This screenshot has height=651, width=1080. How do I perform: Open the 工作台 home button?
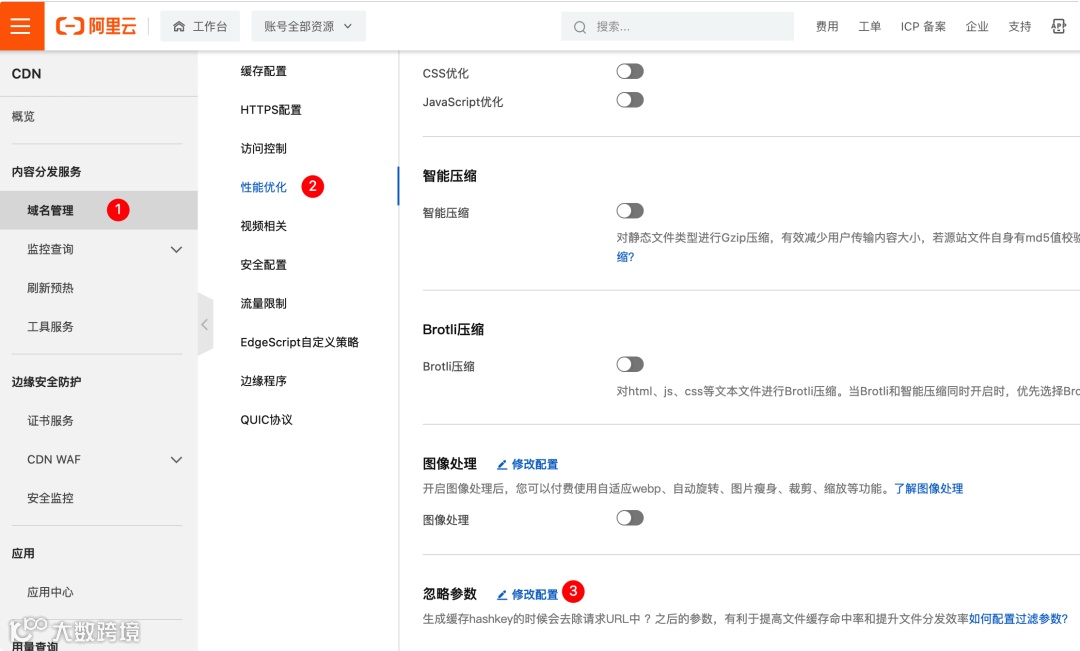[200, 26]
